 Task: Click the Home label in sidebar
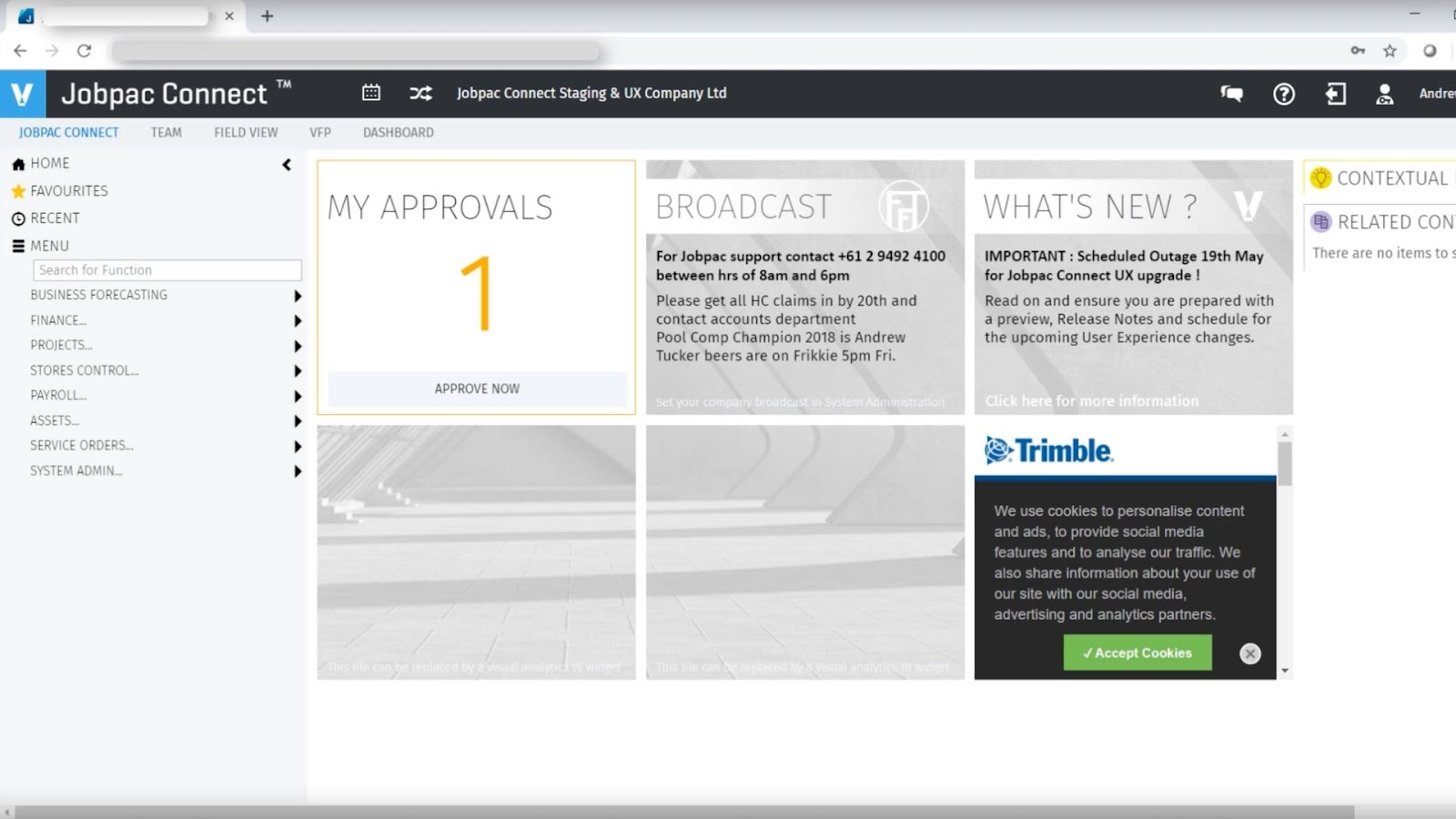(50, 163)
